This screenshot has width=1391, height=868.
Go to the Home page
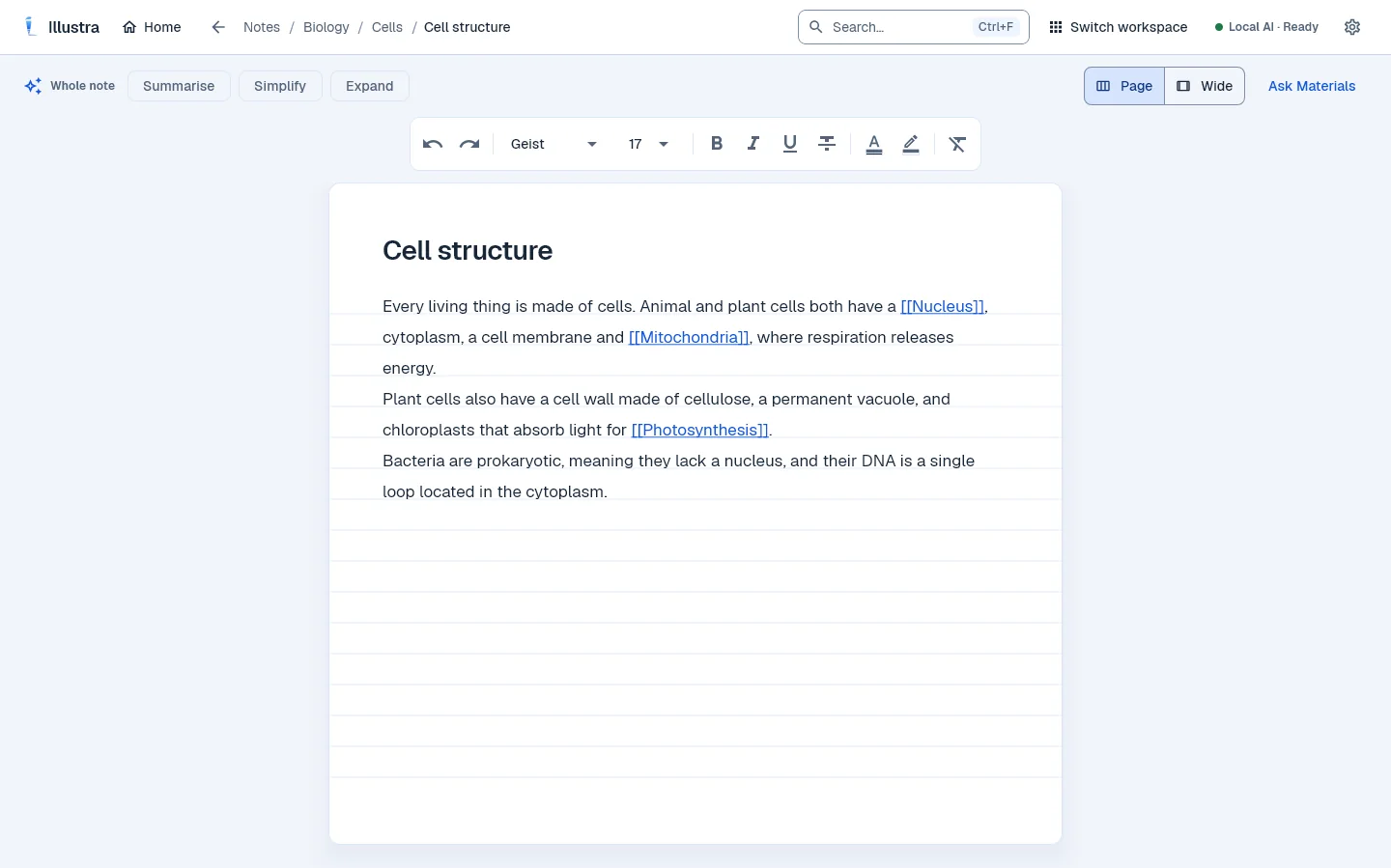point(152,27)
